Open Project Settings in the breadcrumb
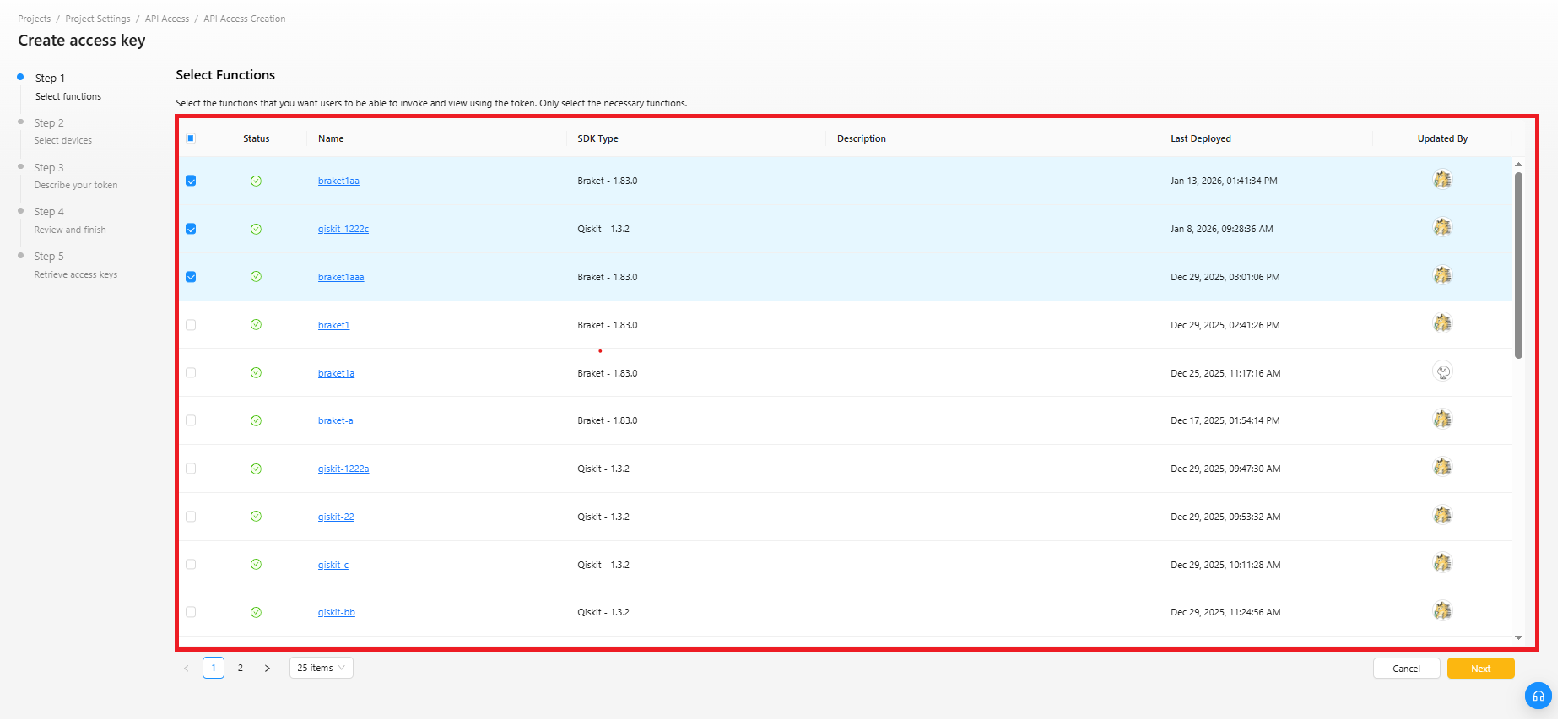The width and height of the screenshot is (1568, 726). [98, 19]
